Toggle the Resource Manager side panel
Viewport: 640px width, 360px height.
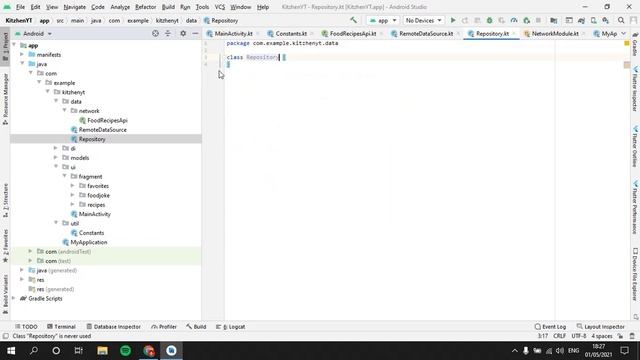point(5,99)
